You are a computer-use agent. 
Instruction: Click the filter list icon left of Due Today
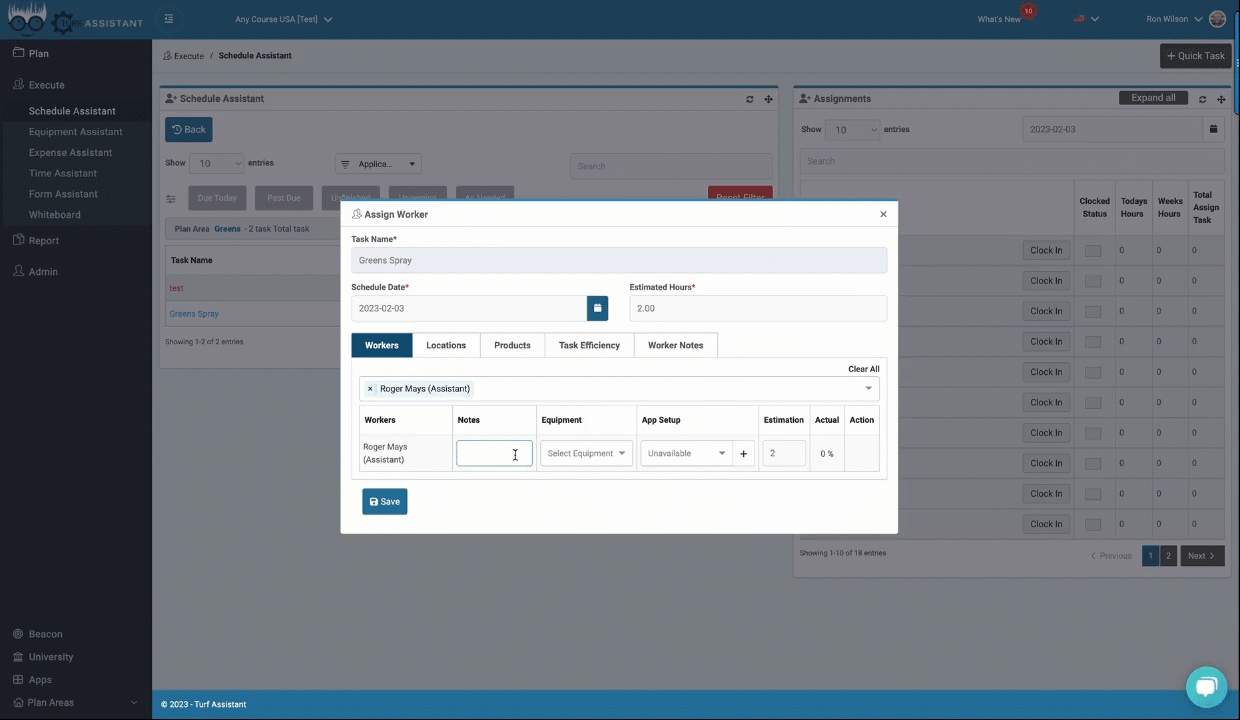point(170,197)
